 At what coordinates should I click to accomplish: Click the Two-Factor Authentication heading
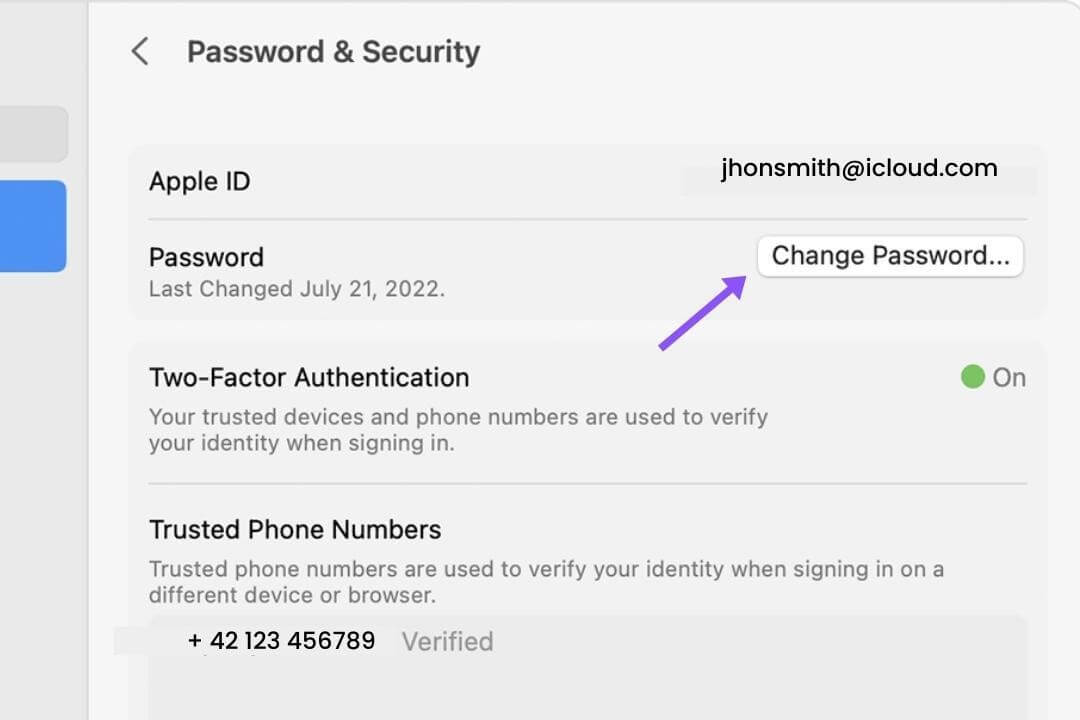(x=308, y=378)
